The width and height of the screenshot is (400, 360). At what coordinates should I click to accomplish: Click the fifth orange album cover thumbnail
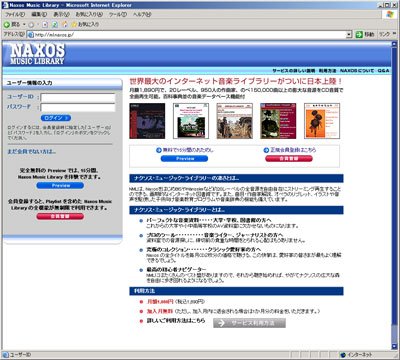(322, 121)
